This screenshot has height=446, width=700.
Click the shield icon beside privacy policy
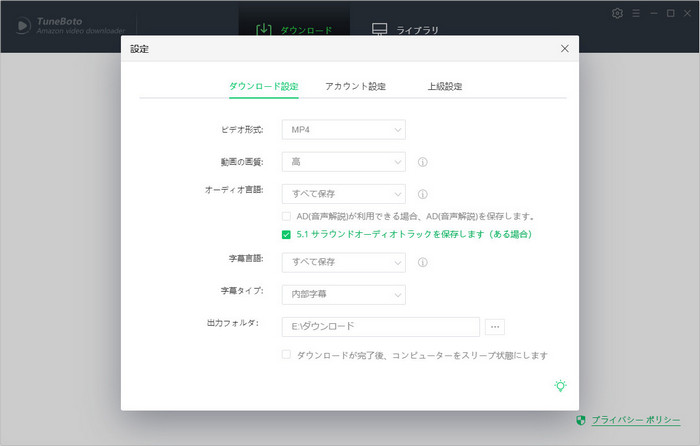[580, 420]
